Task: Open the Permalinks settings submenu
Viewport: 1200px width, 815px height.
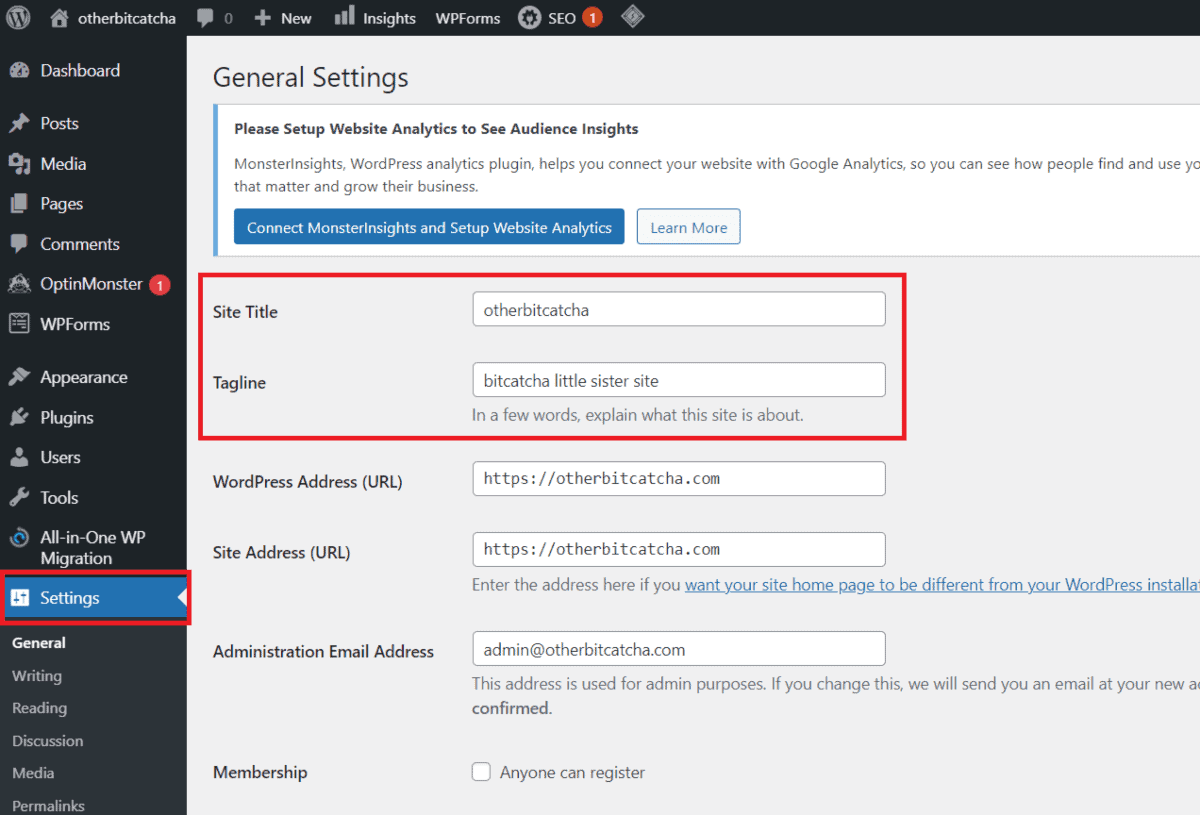Action: (48, 805)
